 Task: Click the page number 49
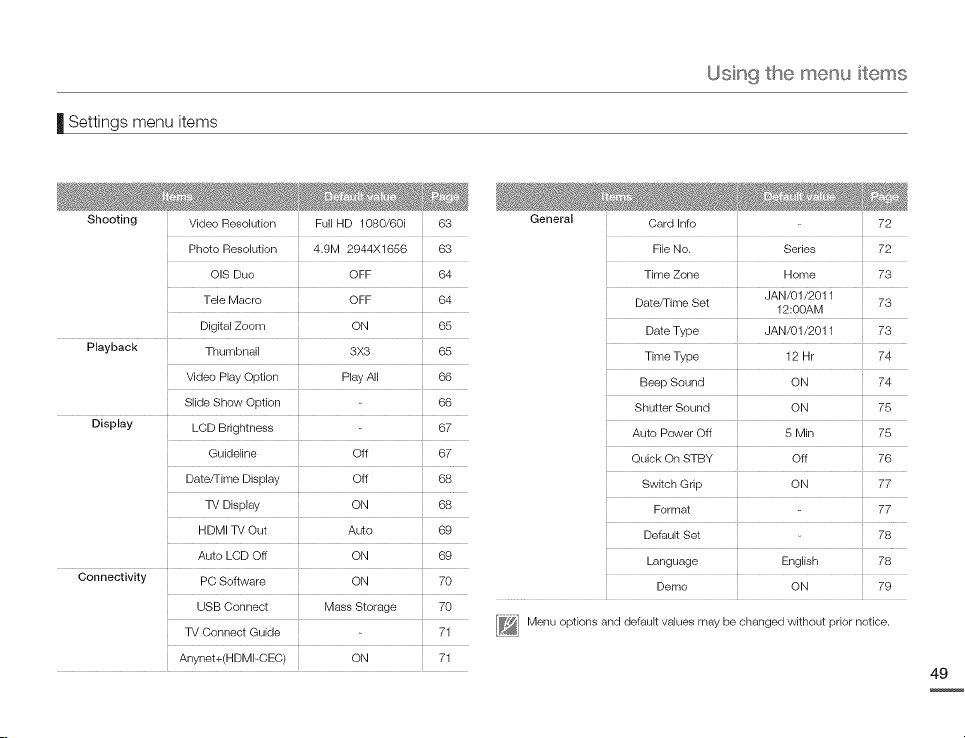coord(939,673)
